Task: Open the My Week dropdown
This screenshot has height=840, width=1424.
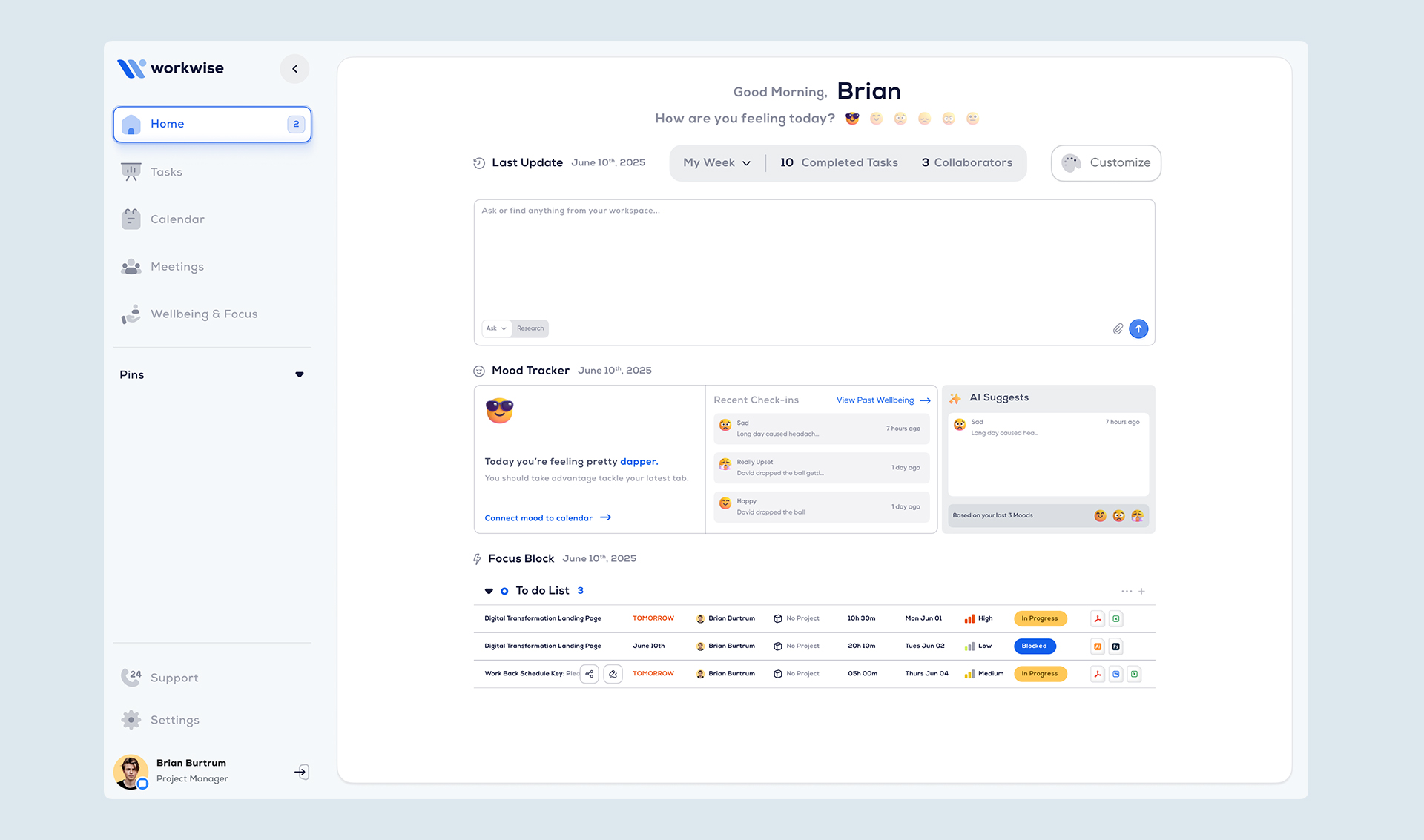Action: pyautogui.click(x=716, y=162)
